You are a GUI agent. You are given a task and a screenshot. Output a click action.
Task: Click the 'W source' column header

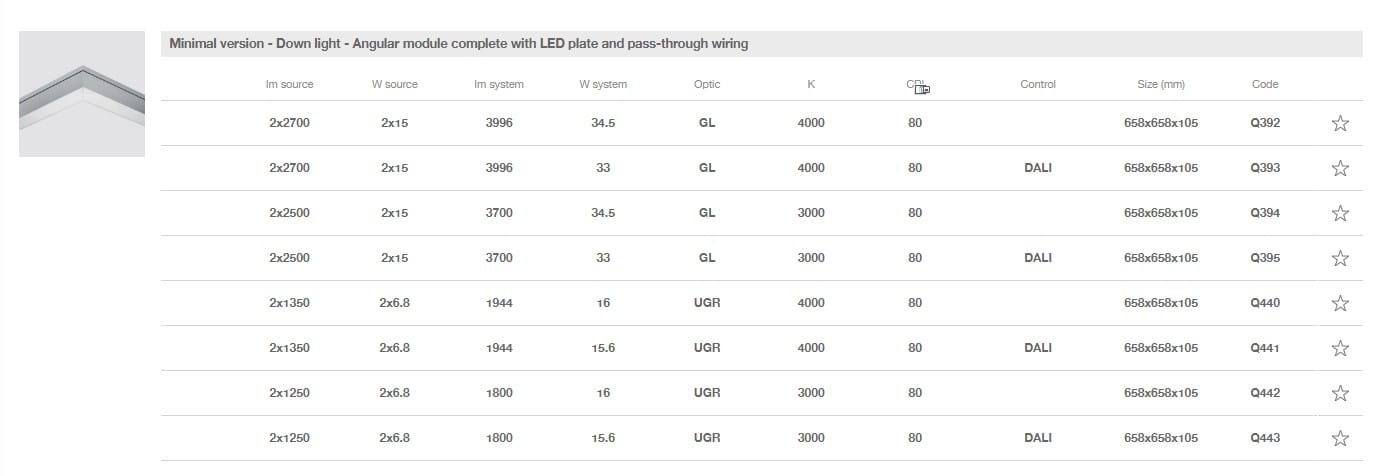(x=394, y=85)
